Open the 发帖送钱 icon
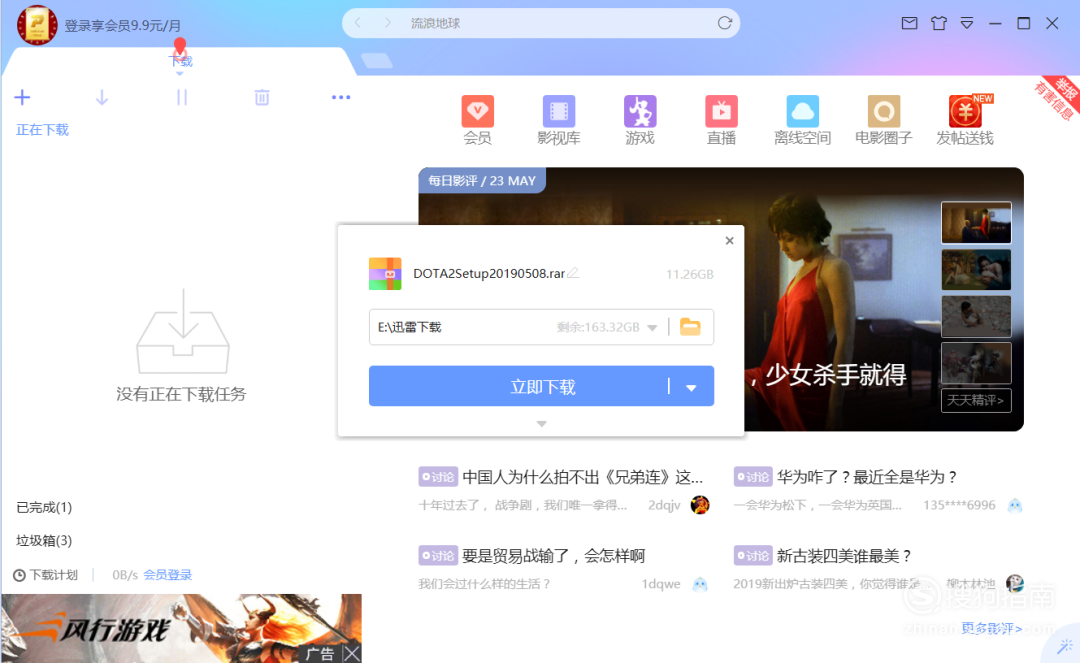This screenshot has width=1080, height=663. pyautogui.click(x=965, y=120)
